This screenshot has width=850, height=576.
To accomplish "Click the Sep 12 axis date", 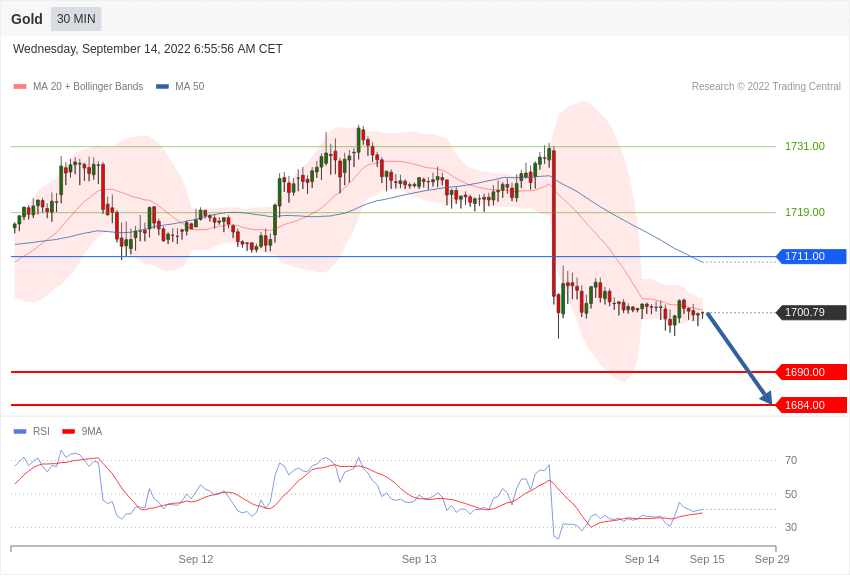I will (x=196, y=559).
